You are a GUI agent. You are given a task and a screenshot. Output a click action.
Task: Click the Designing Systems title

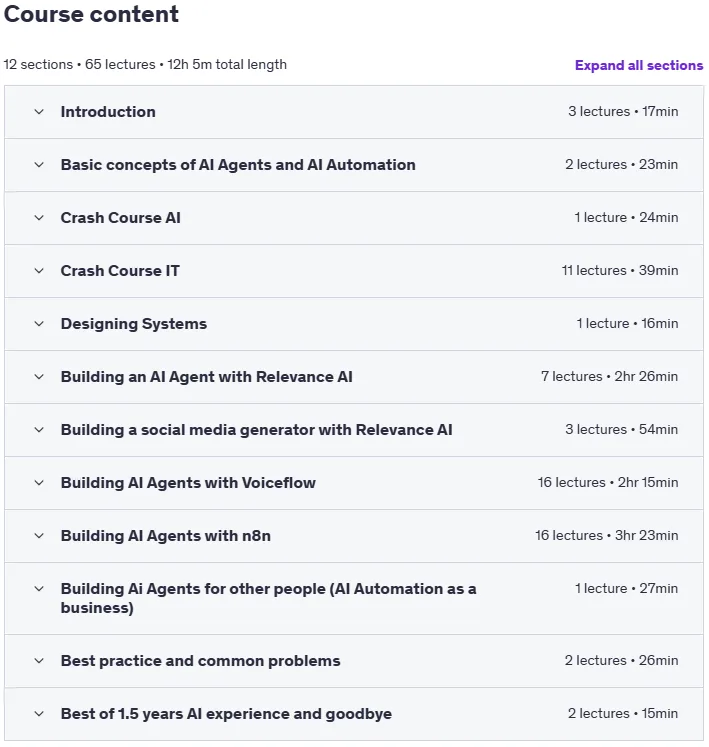(133, 324)
